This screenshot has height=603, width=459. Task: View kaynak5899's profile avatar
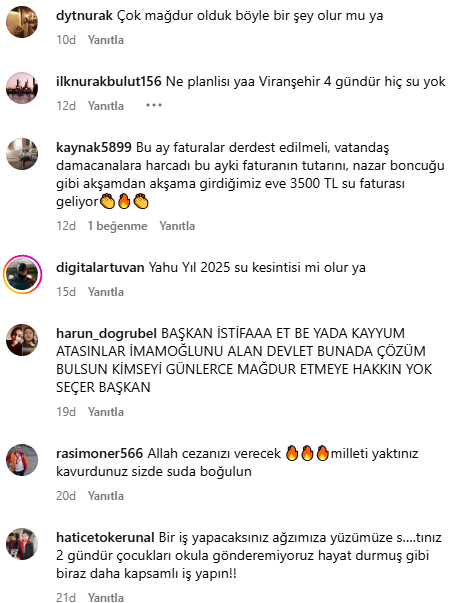pos(22,154)
